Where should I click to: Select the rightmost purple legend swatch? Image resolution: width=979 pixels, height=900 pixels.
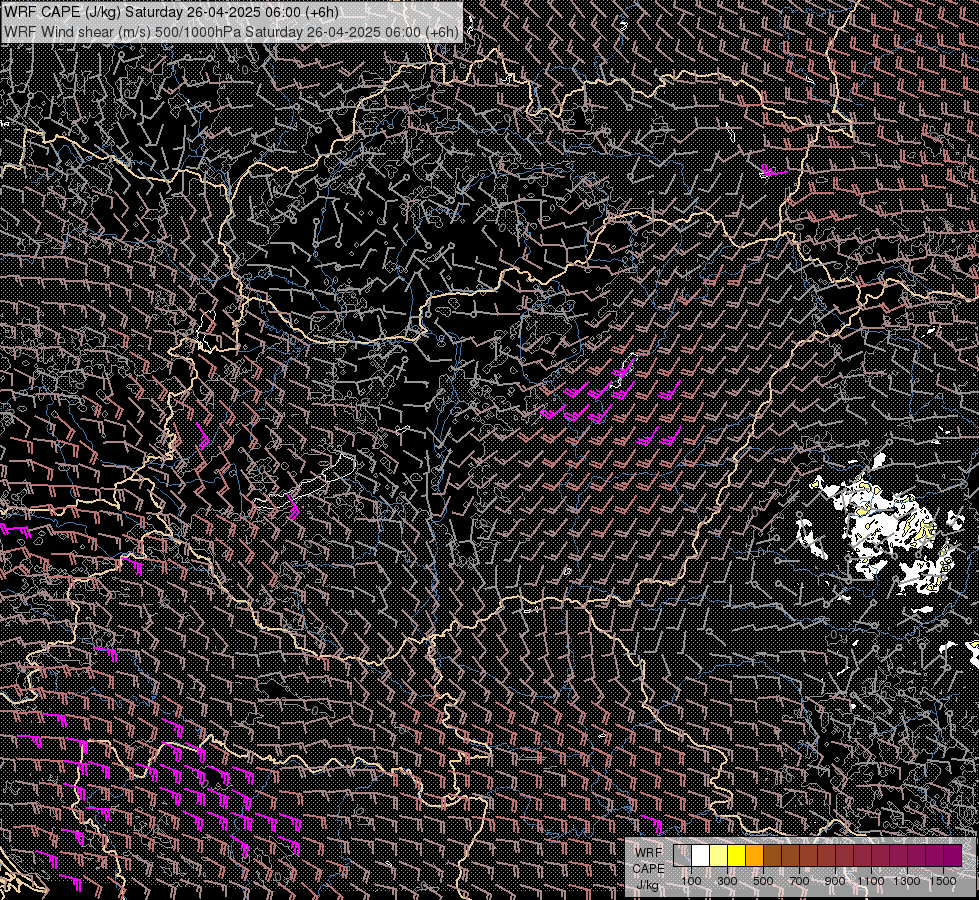click(x=953, y=855)
